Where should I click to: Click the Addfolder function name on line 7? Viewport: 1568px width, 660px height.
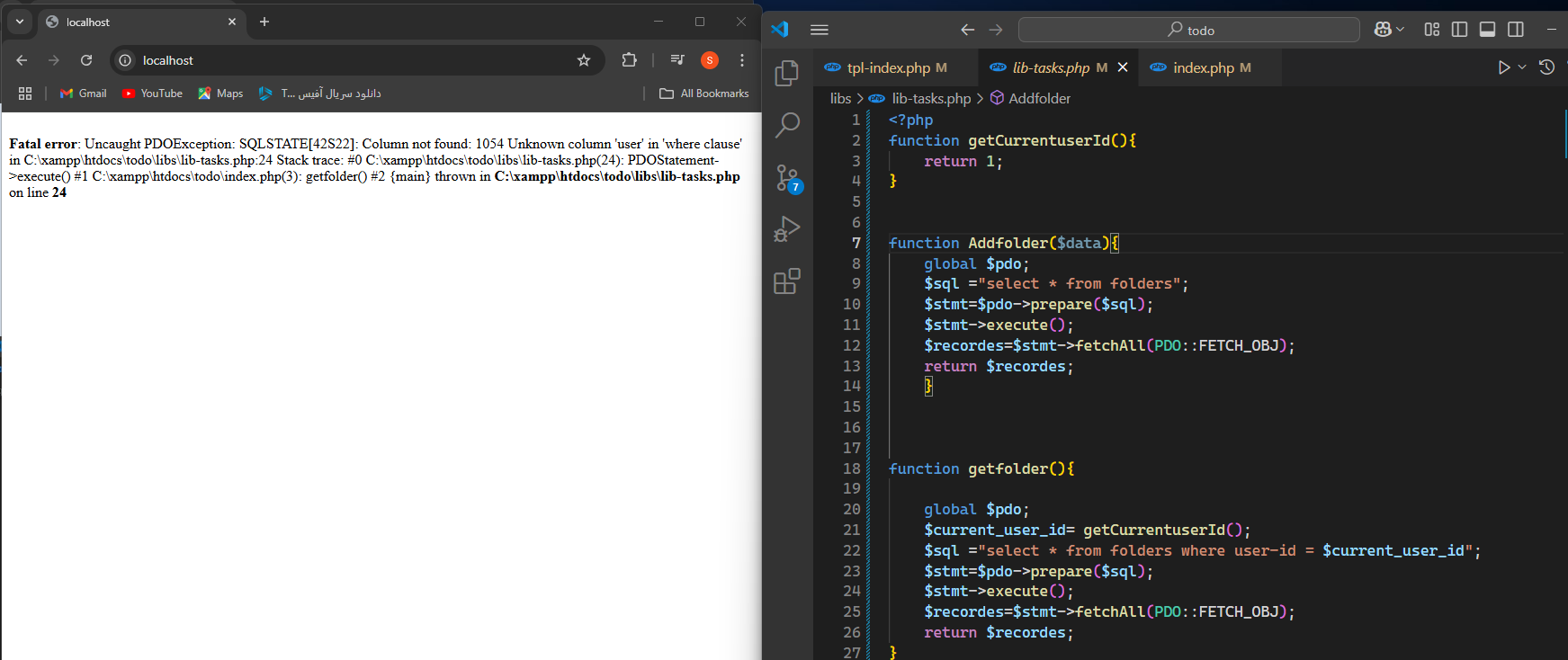pyautogui.click(x=1008, y=243)
